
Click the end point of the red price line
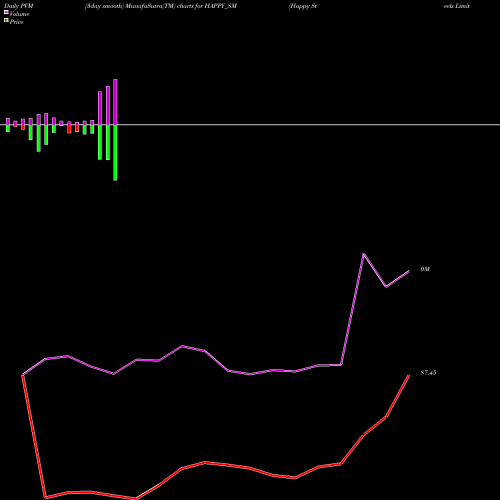409,375
